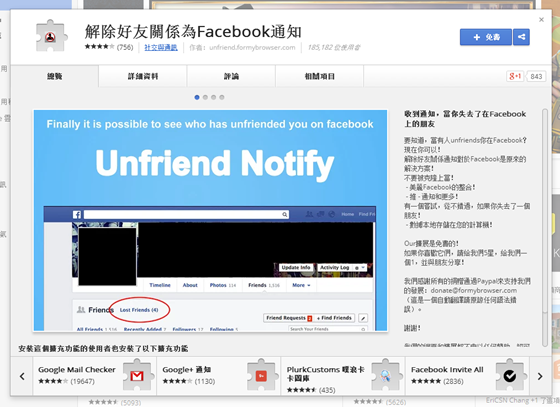Click the Unfriend Notify extension puzzle icon
Image resolution: width=560 pixels, height=407 pixels.
(51, 36)
